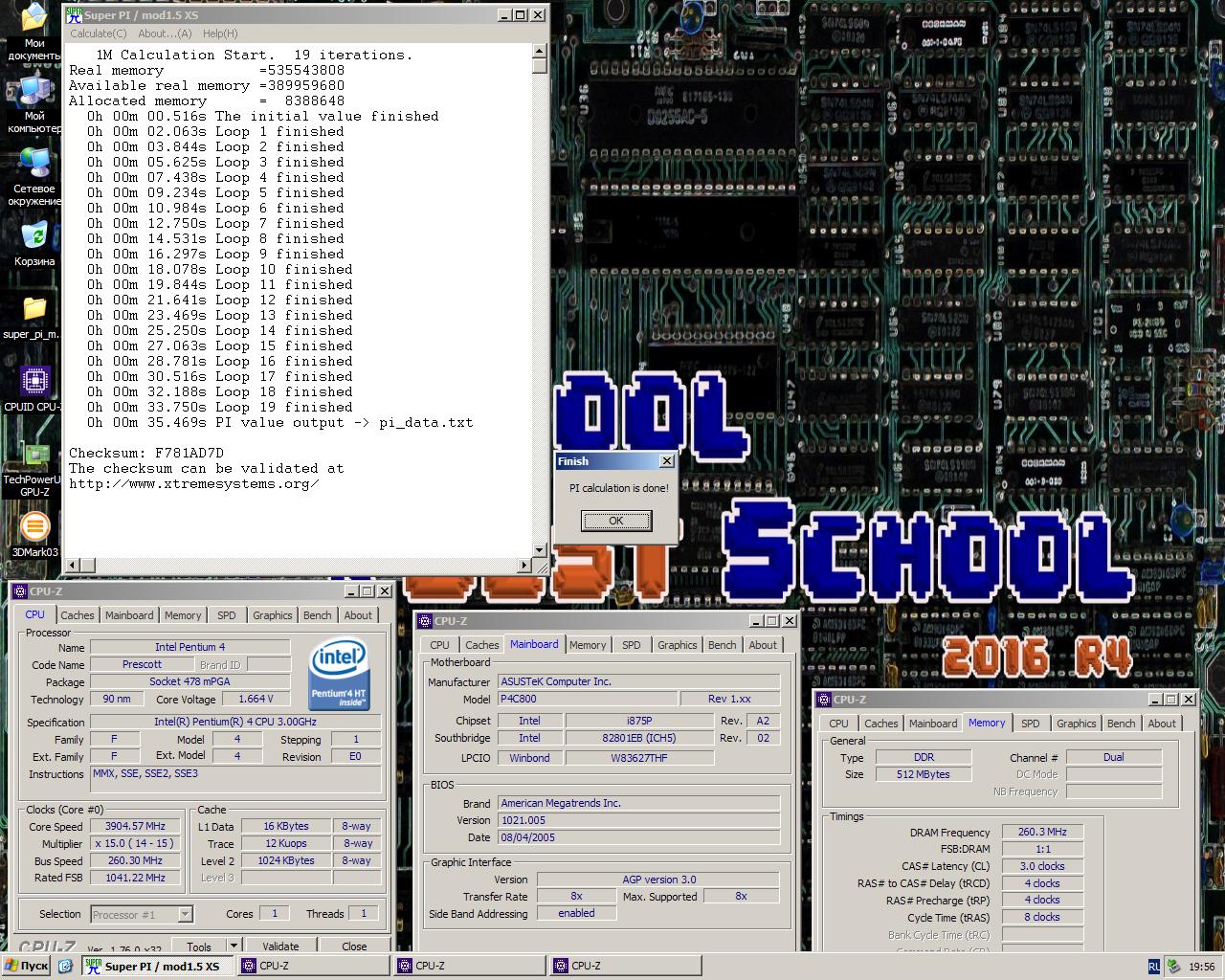Click Super PI vertical scrollbar down arrow
Screen dimensions: 1225x980
[x=540, y=550]
